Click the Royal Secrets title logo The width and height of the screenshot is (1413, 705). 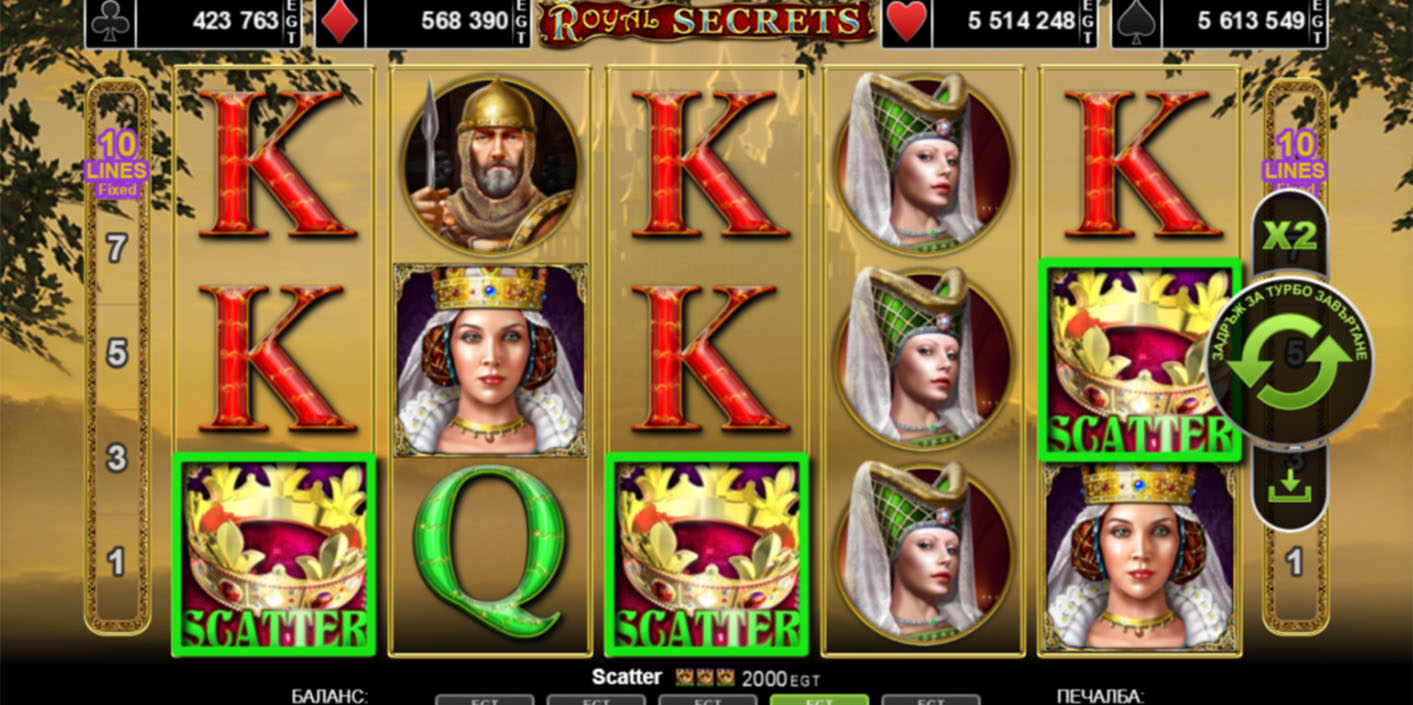[705, 22]
